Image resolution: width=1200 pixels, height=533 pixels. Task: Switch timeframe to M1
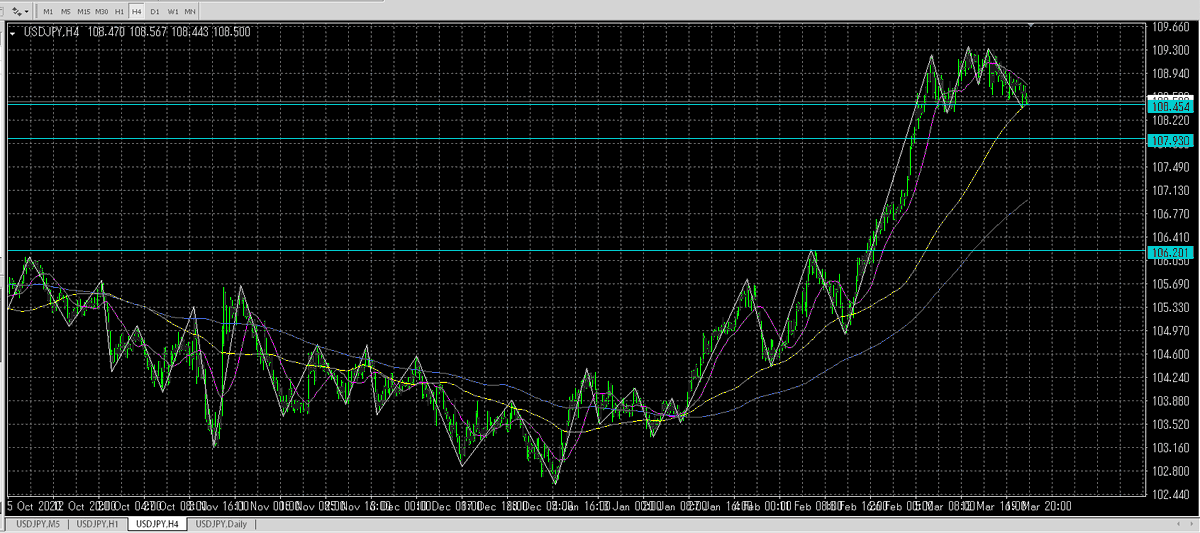point(48,10)
